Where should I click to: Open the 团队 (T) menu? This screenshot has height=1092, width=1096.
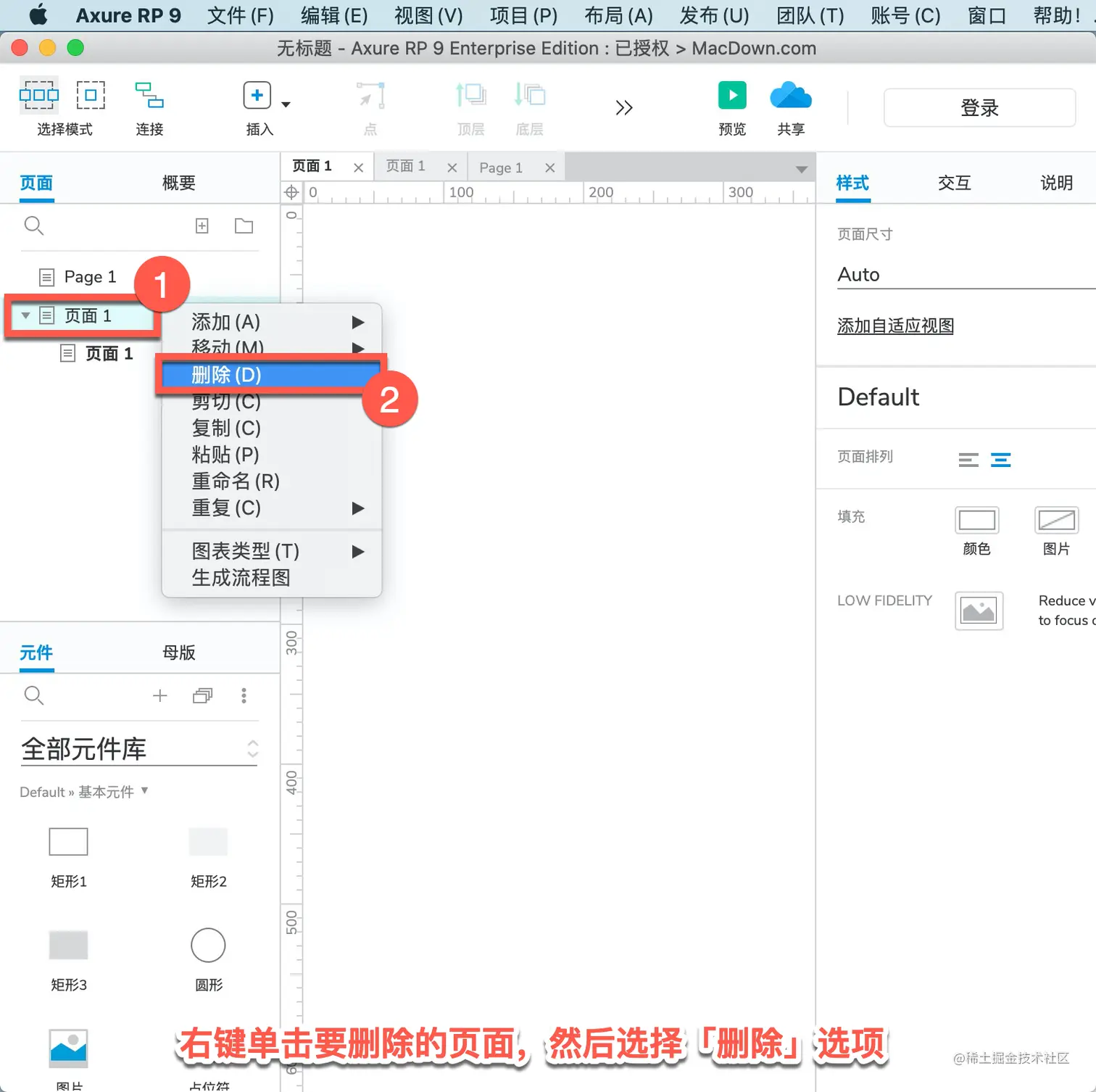810,15
